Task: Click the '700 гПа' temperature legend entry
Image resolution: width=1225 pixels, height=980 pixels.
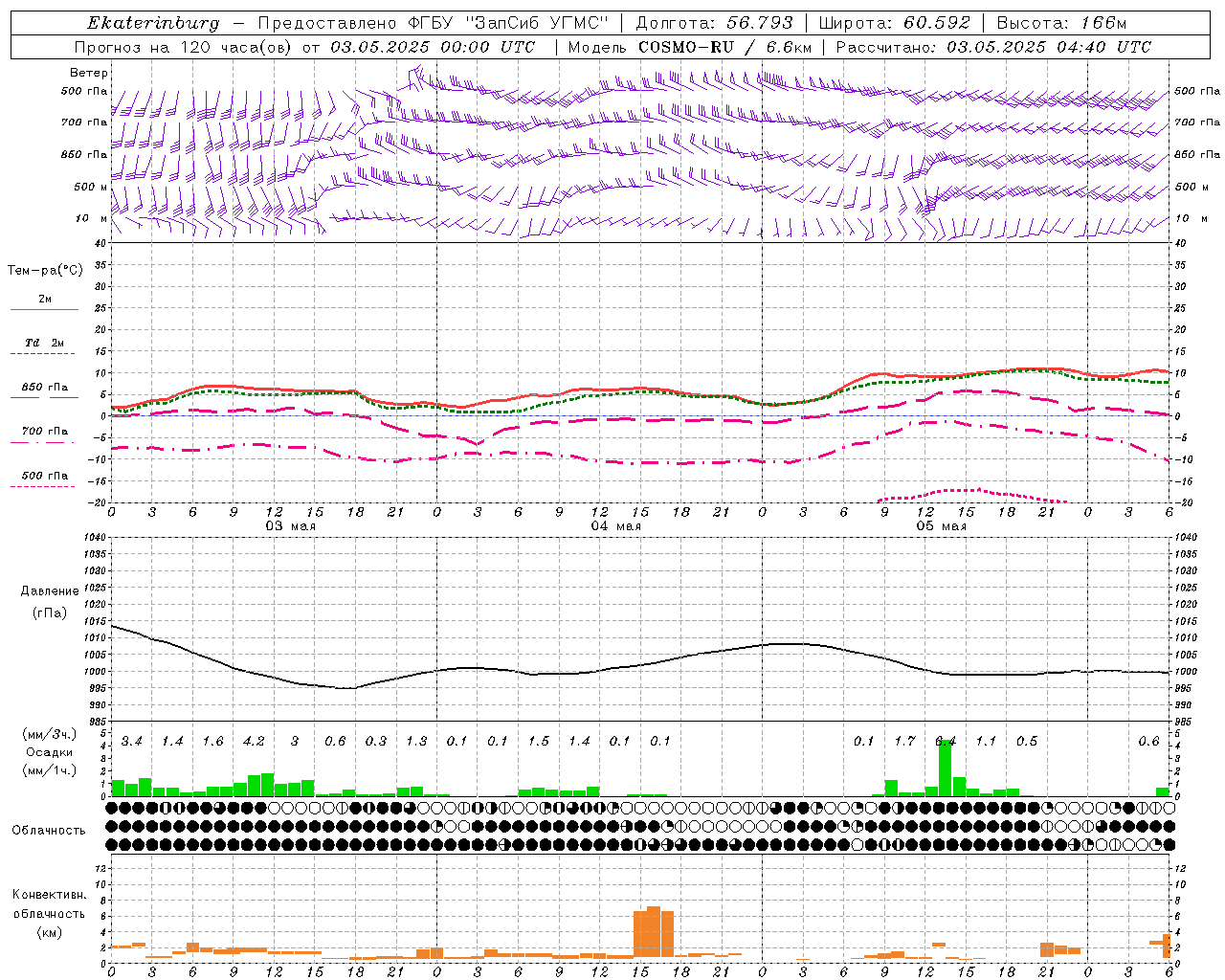Action: 45,432
